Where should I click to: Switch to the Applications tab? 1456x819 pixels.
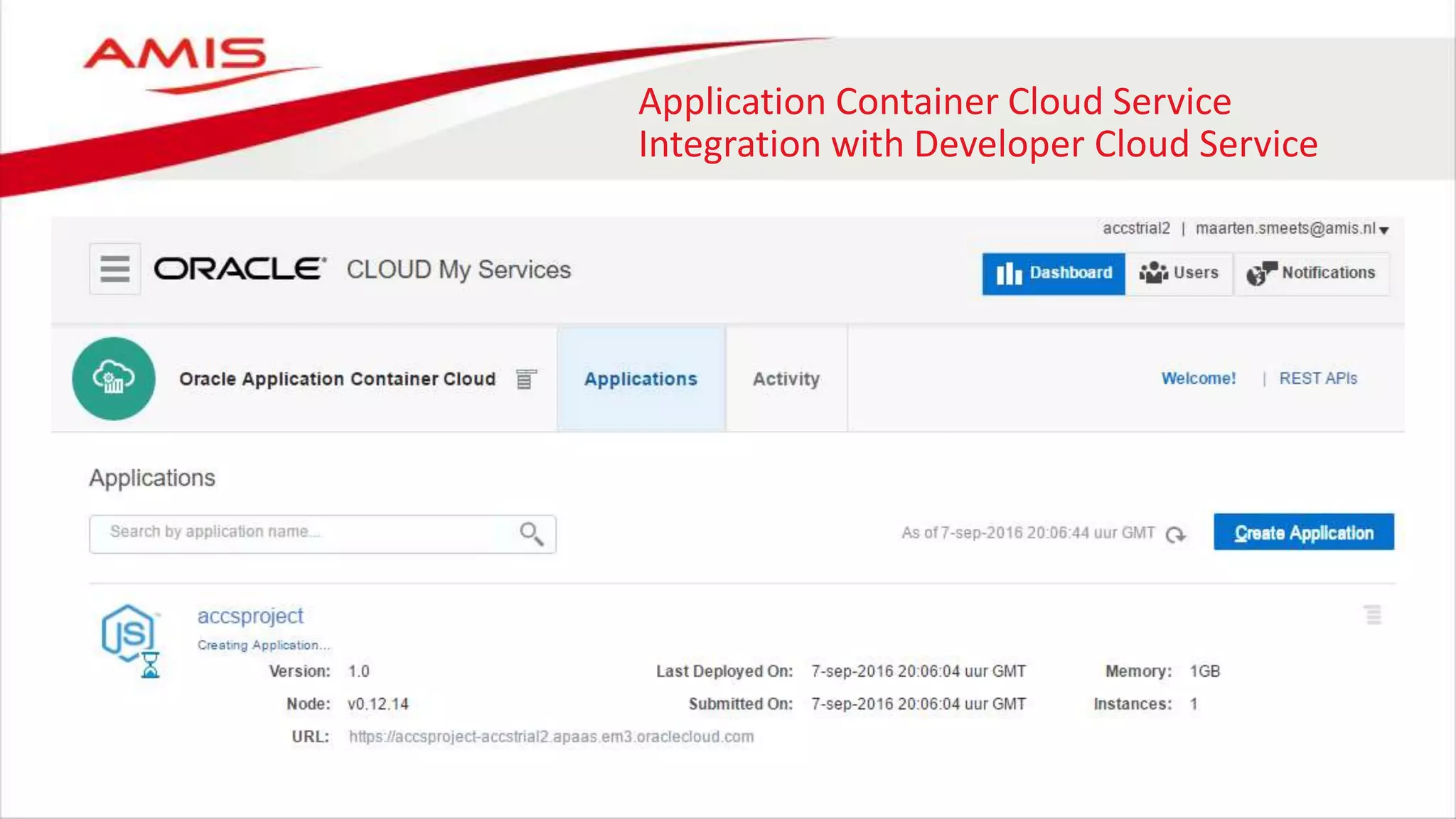[x=641, y=379]
